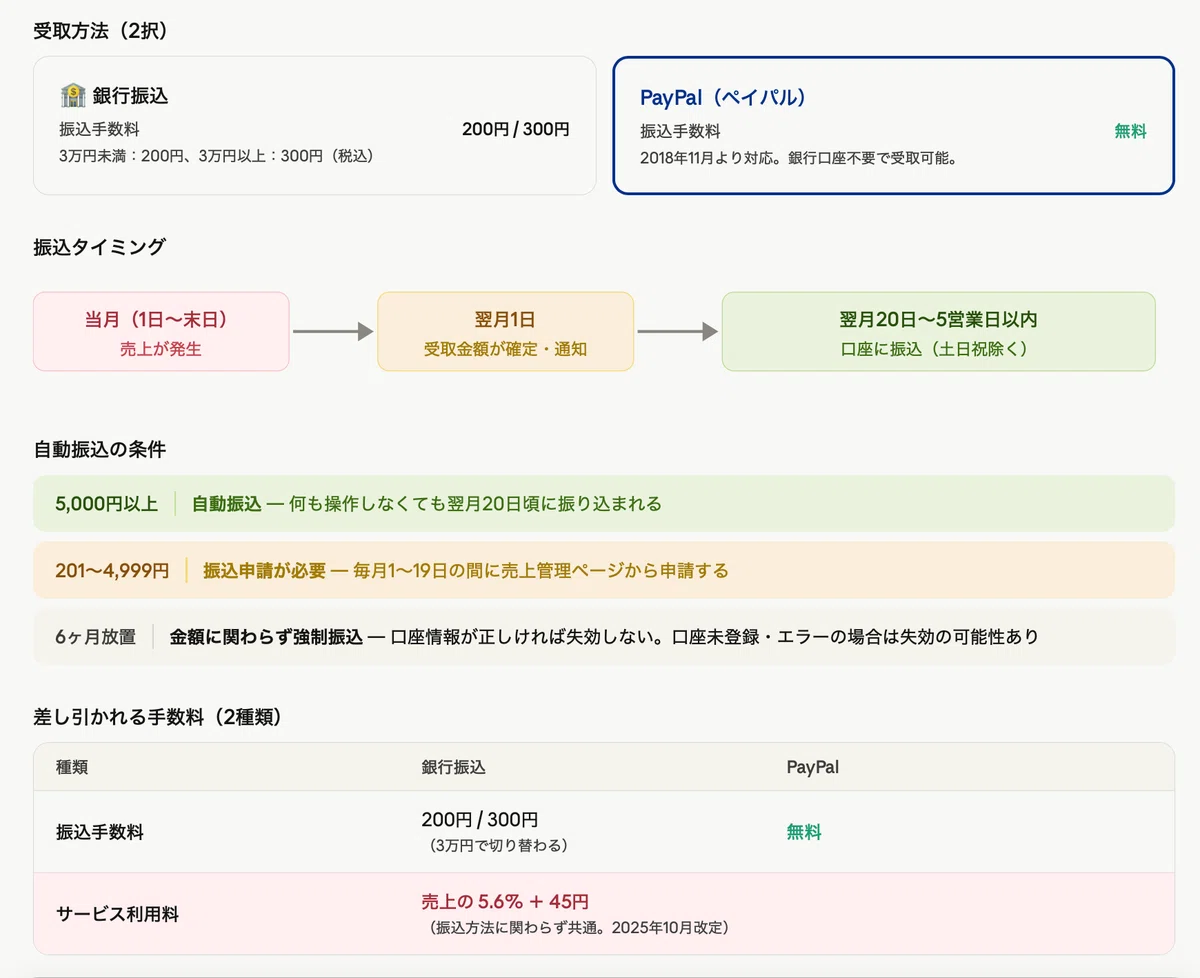Click the （3万円で切り替わる）note

(x=496, y=846)
